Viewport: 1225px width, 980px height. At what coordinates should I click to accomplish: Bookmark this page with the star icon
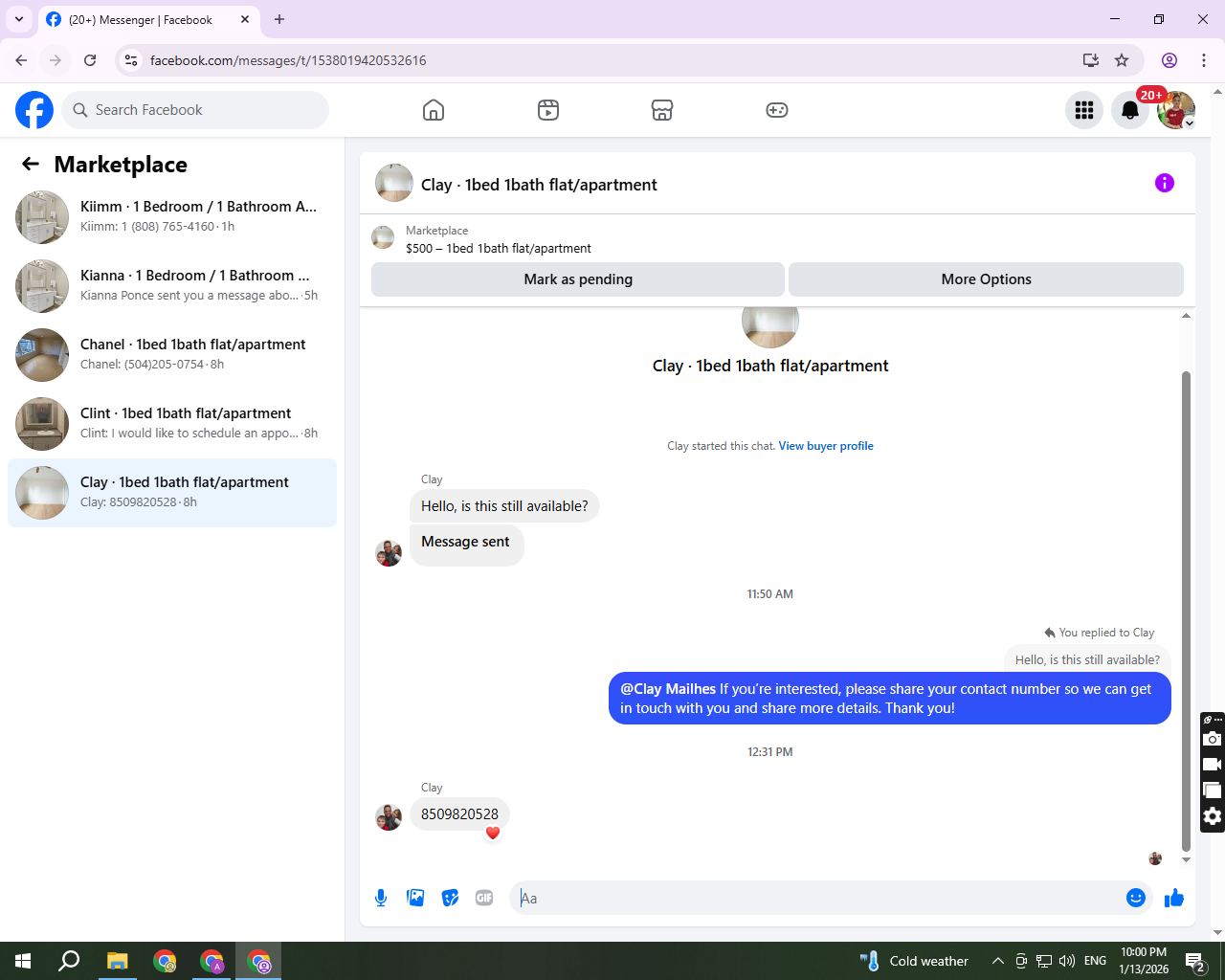pos(1122,60)
